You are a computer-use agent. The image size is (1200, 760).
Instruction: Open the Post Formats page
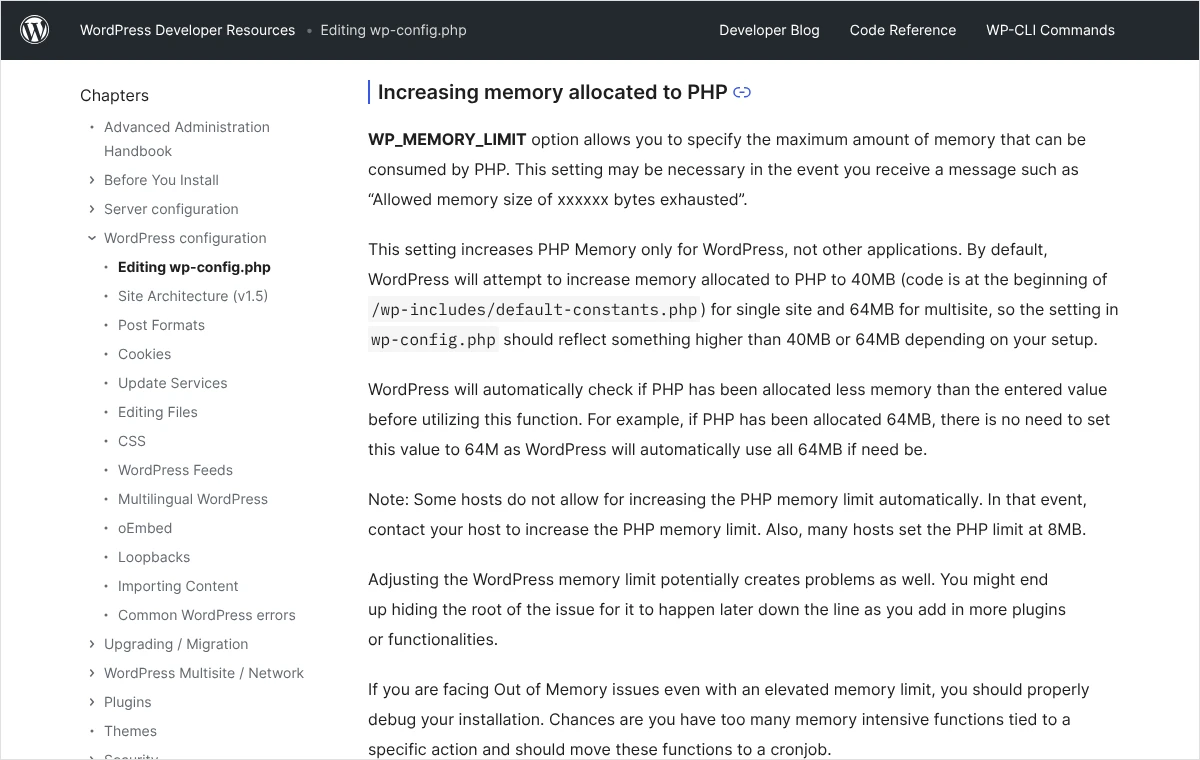click(x=161, y=325)
